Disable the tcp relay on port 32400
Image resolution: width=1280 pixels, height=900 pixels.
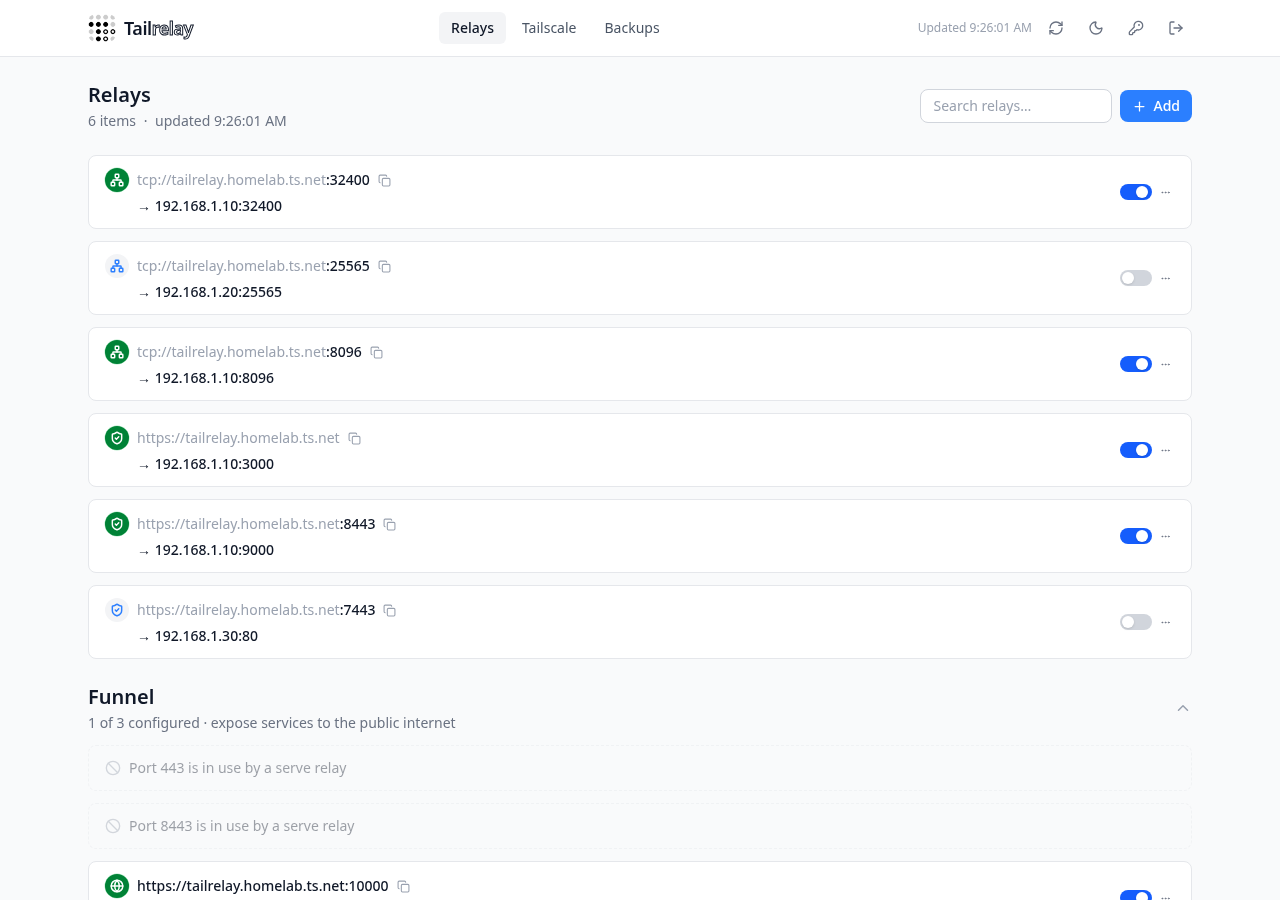1136,192
